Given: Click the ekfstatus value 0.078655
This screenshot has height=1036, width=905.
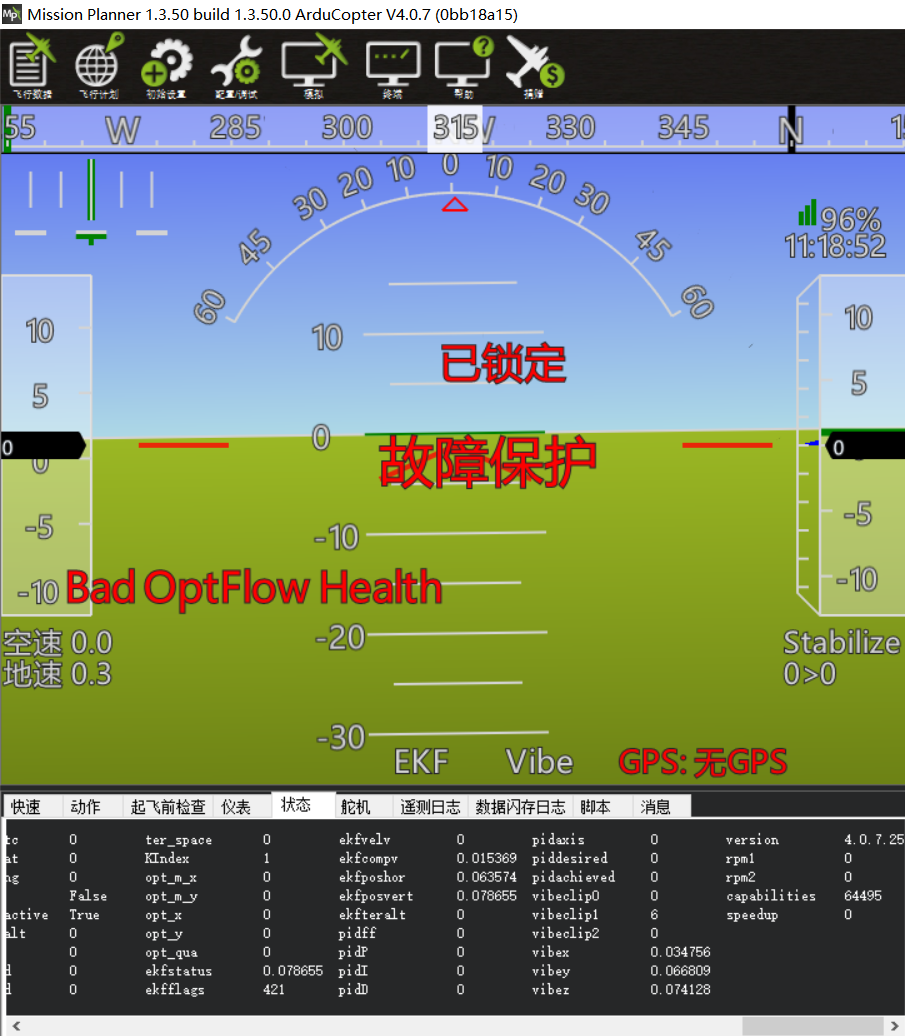Looking at the screenshot, I should click(293, 971).
